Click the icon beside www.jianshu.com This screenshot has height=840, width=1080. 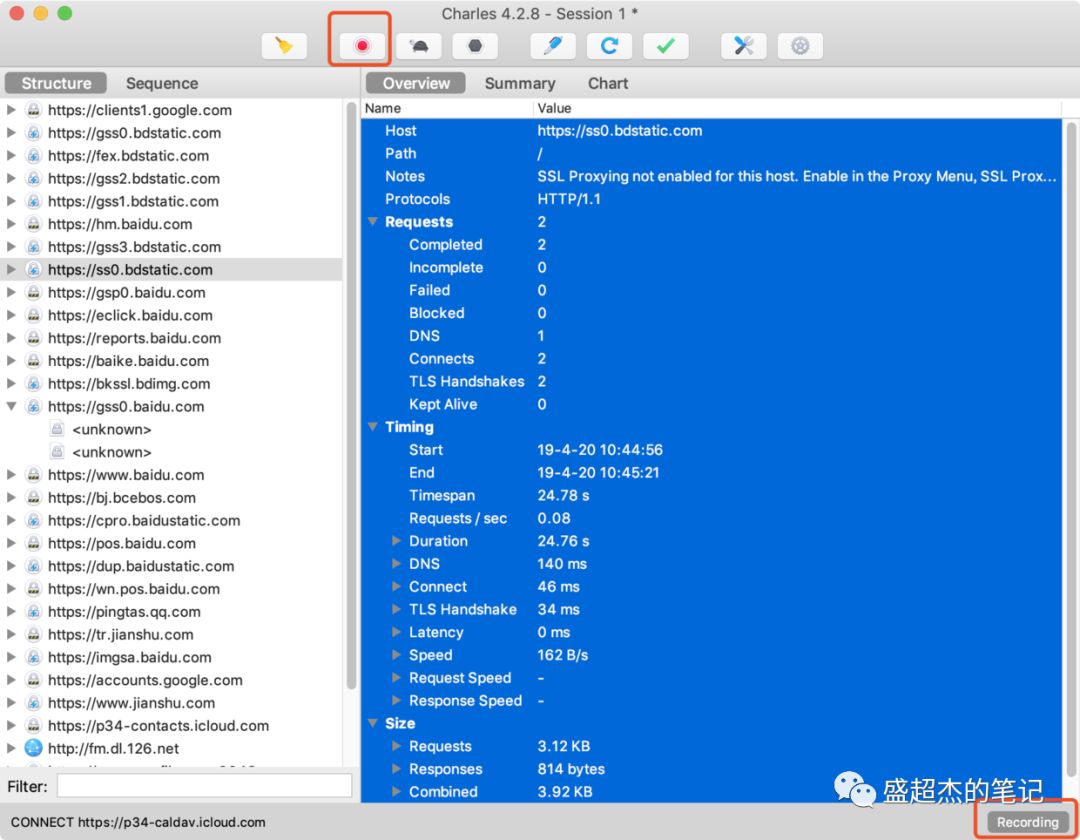coord(33,702)
